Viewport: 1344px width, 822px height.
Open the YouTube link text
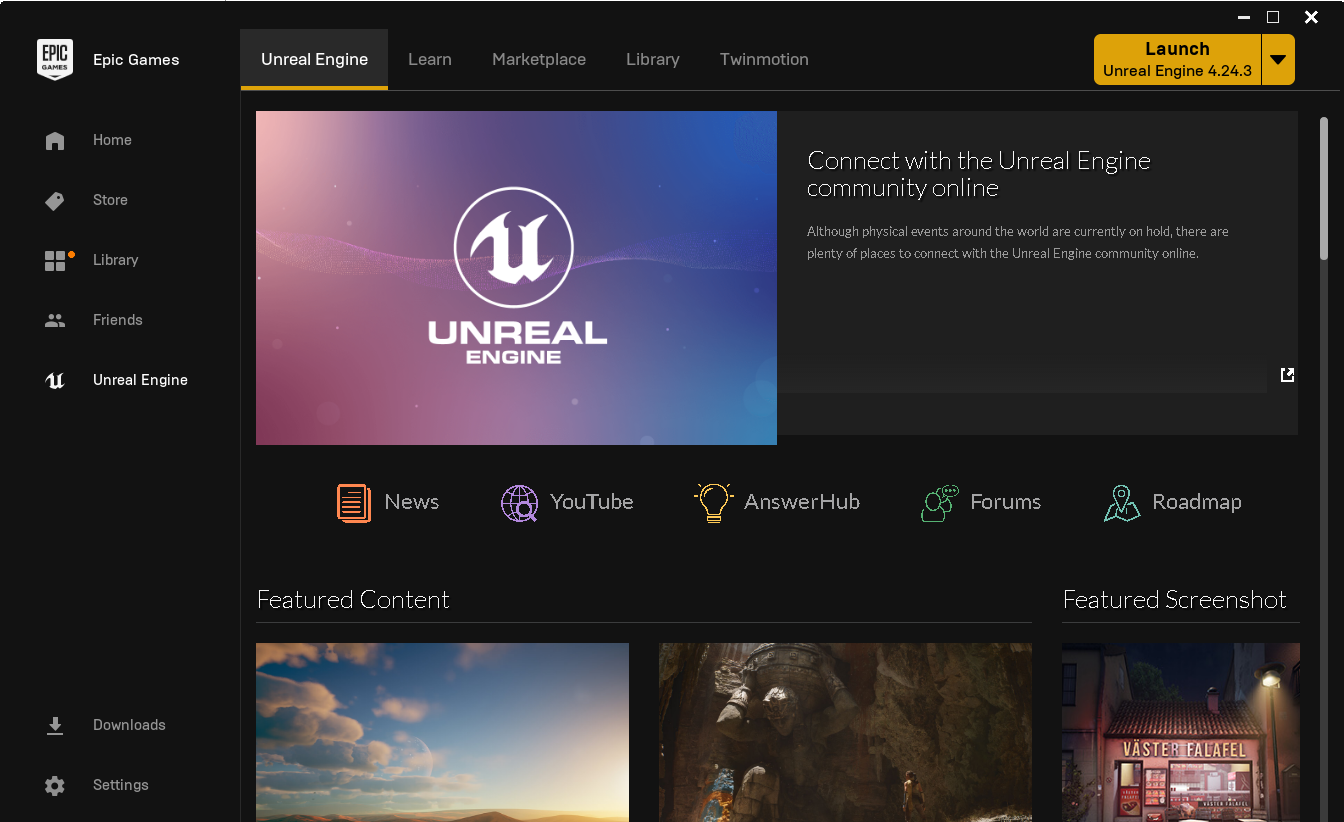pos(592,502)
